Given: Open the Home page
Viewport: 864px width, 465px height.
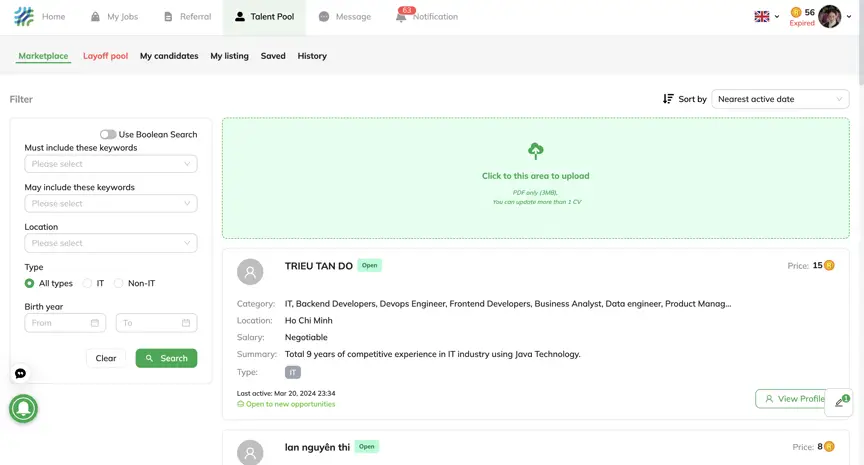Looking at the screenshot, I should (53, 17).
